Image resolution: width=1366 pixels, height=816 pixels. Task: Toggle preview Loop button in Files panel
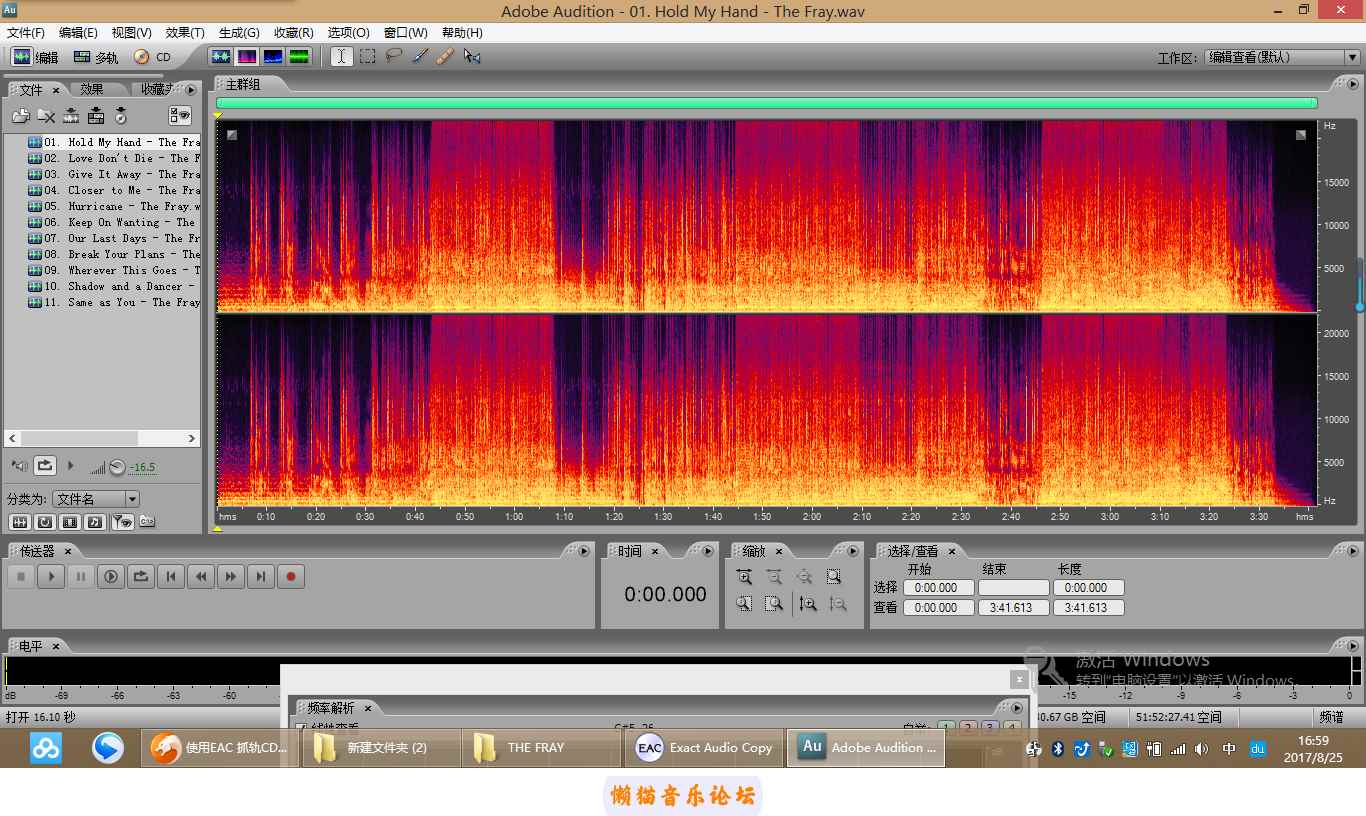pos(45,465)
